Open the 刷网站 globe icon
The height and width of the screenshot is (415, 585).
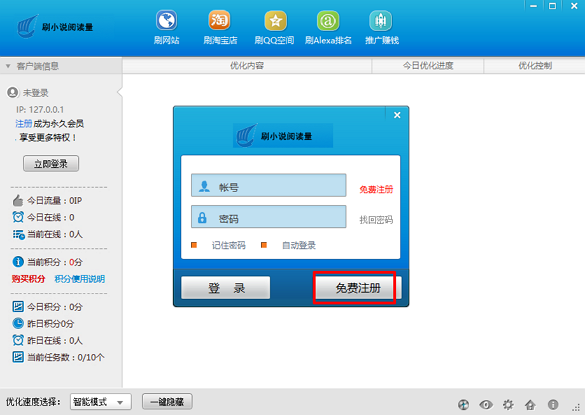(x=166, y=21)
